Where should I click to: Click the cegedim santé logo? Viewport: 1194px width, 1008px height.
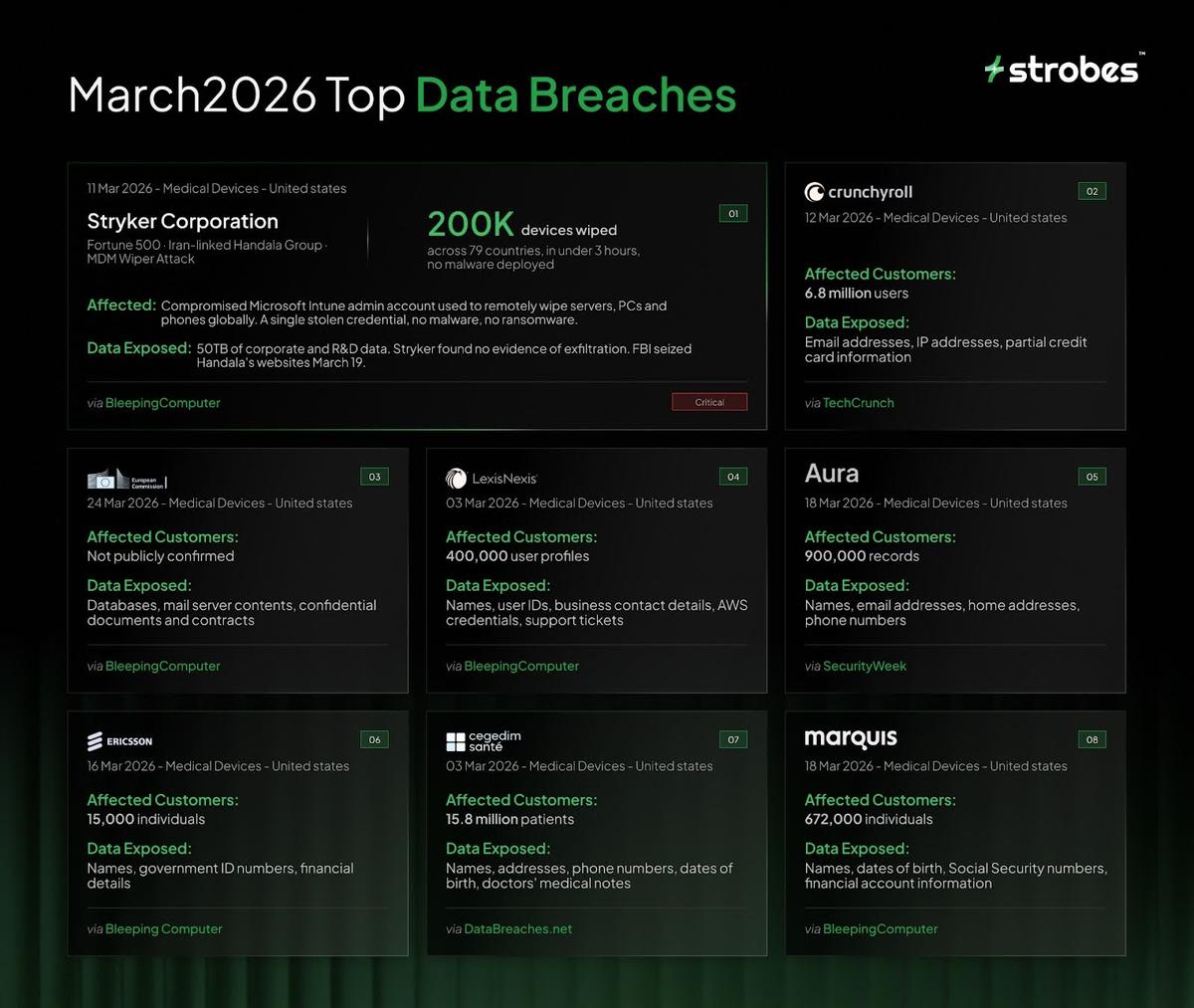tap(484, 741)
